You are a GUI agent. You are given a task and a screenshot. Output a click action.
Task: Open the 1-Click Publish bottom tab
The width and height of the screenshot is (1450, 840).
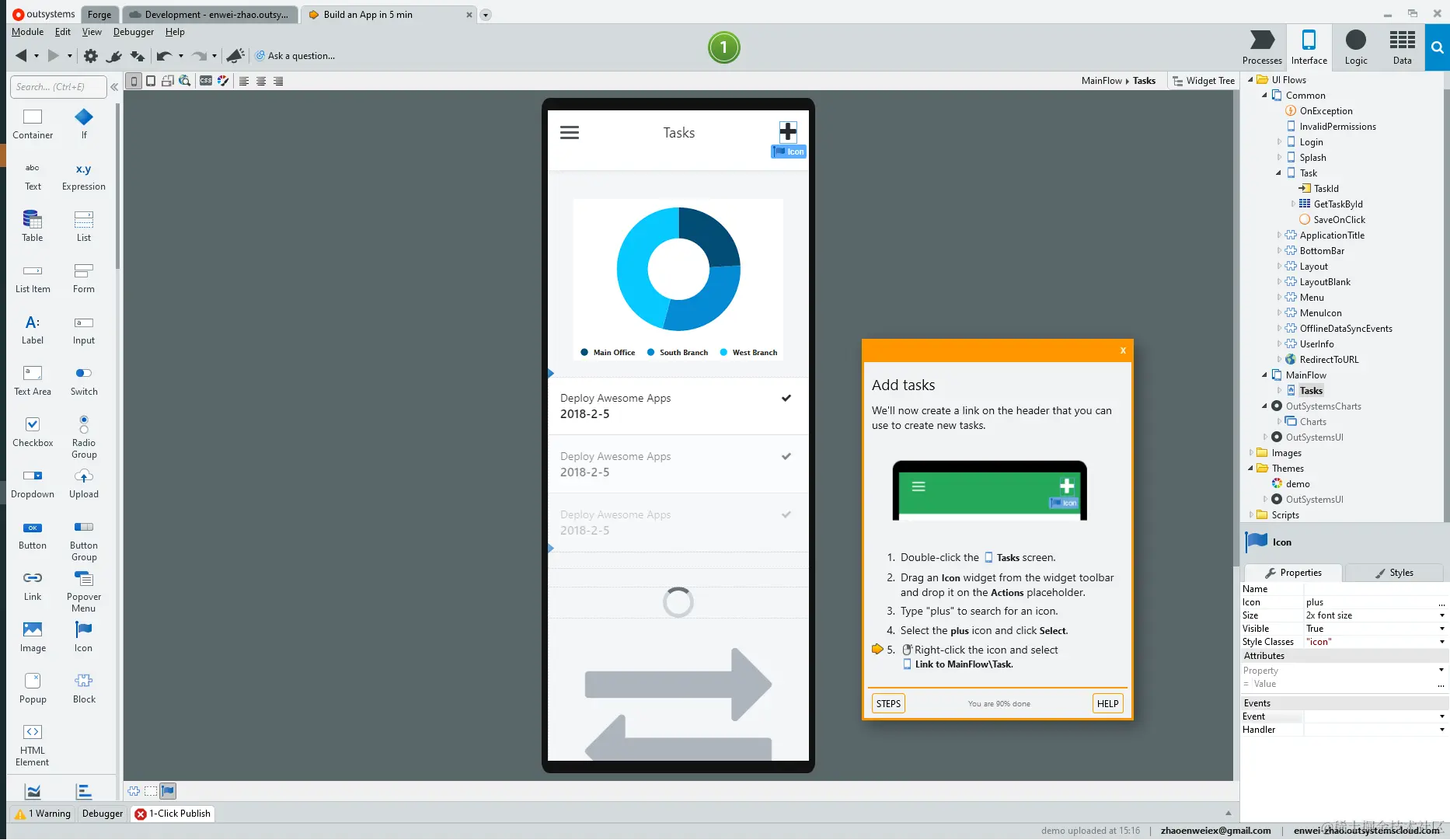click(x=173, y=814)
